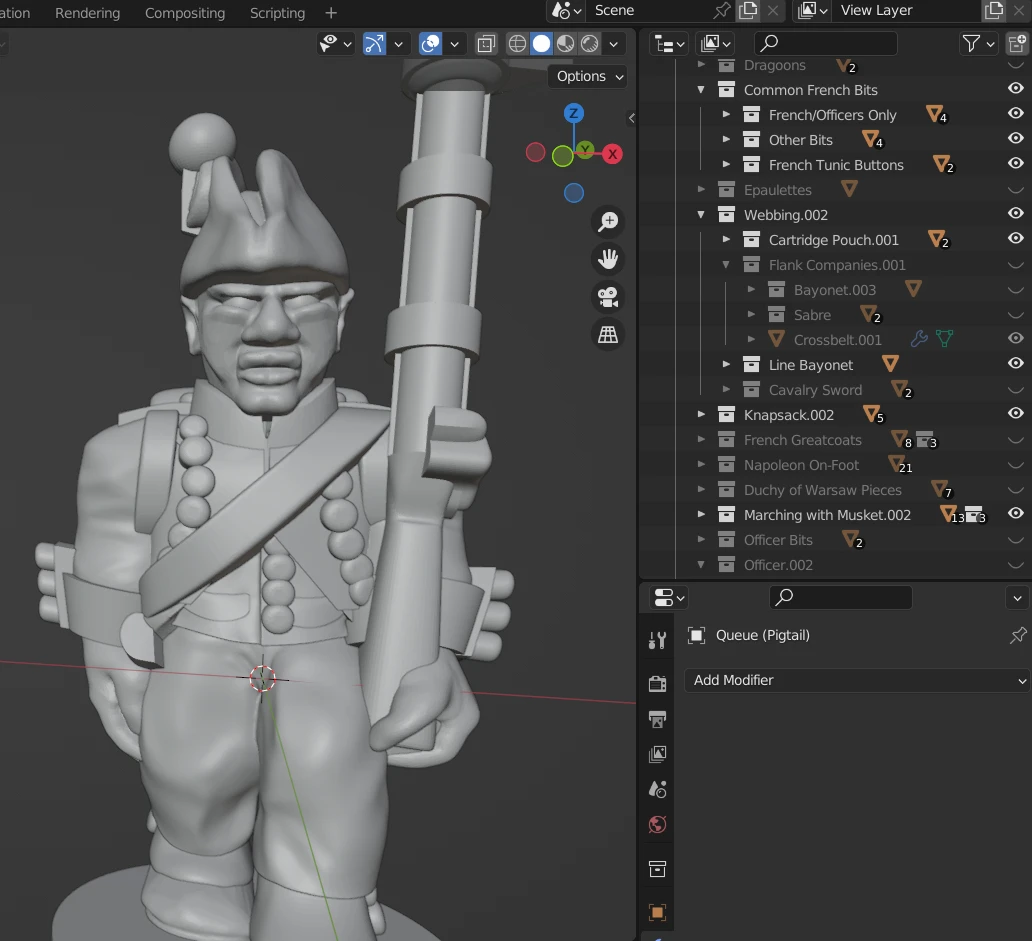The width and height of the screenshot is (1032, 941).
Task: Hide the Knapsack.002 collection
Action: pyautogui.click(x=1016, y=413)
